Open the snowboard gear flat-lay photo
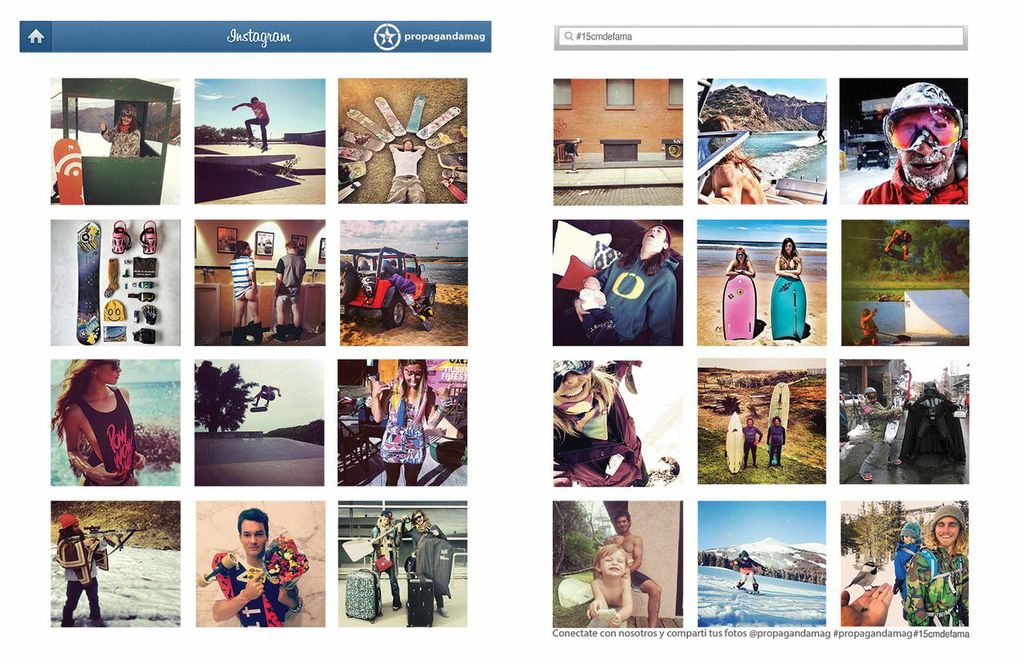This screenshot has width=1024, height=665. tap(116, 283)
